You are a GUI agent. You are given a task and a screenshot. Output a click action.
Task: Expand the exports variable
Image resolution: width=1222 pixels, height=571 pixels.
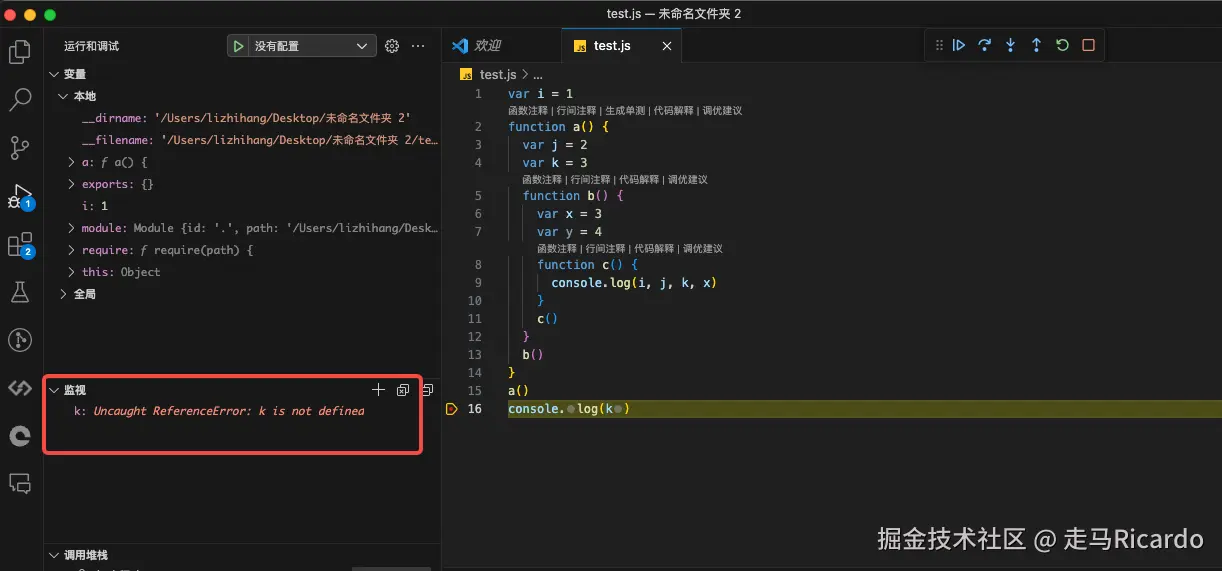72,184
